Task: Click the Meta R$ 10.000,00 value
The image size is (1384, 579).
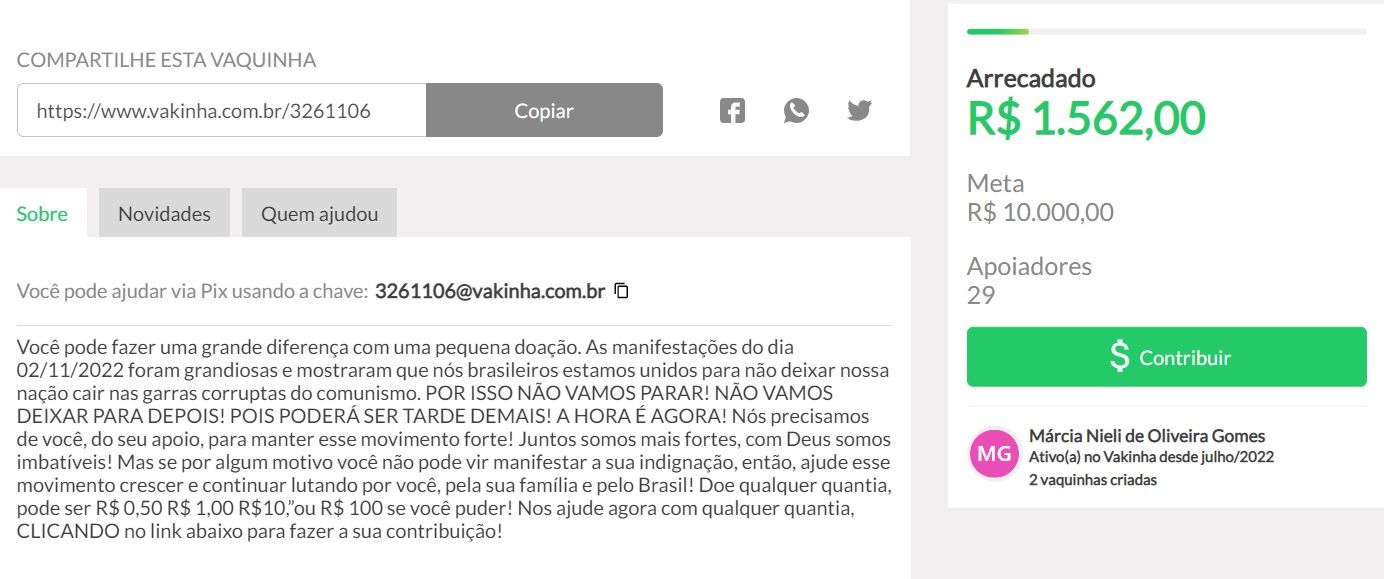Action: click(x=1040, y=213)
